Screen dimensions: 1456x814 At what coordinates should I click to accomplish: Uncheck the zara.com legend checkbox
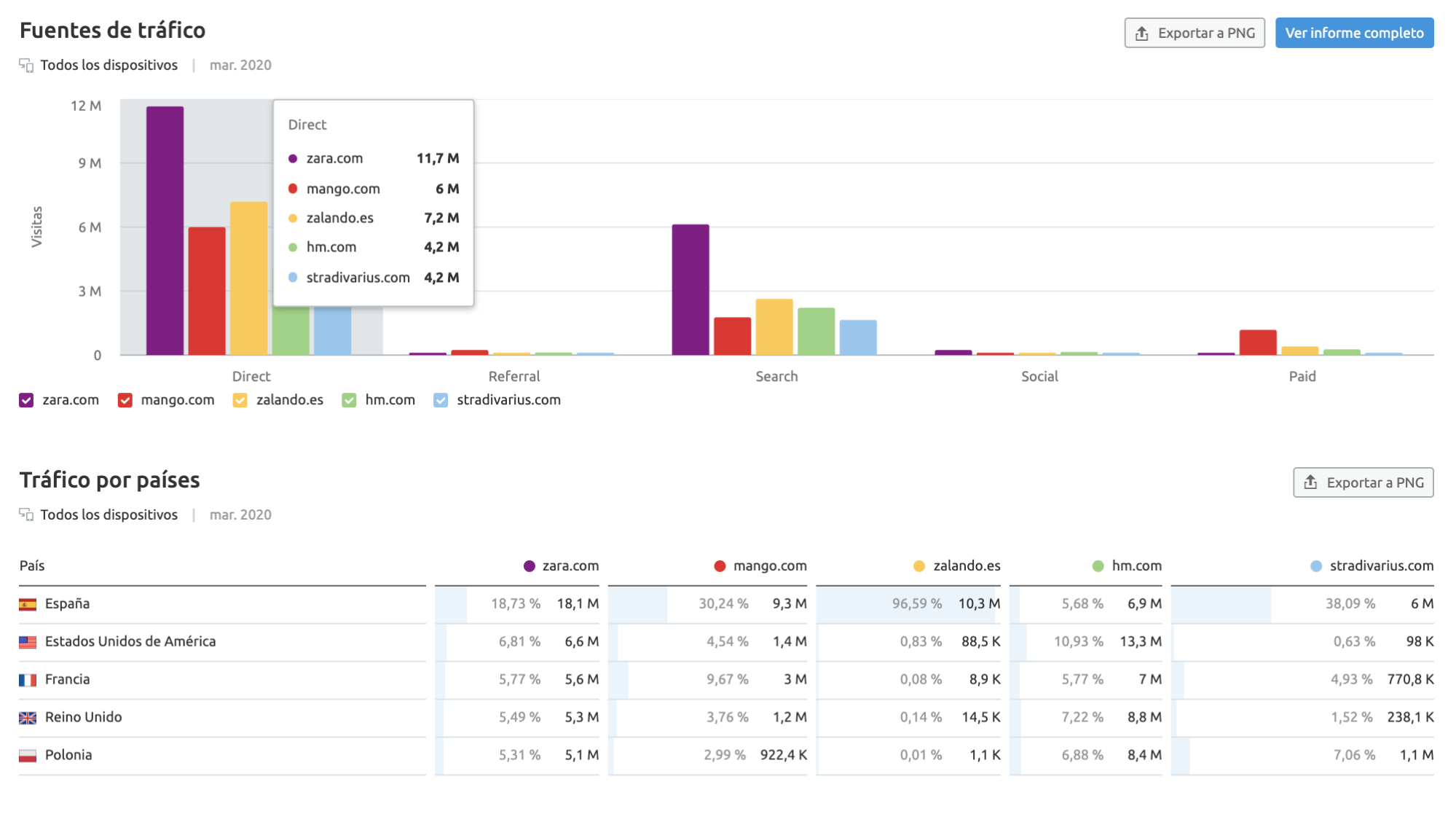[26, 400]
